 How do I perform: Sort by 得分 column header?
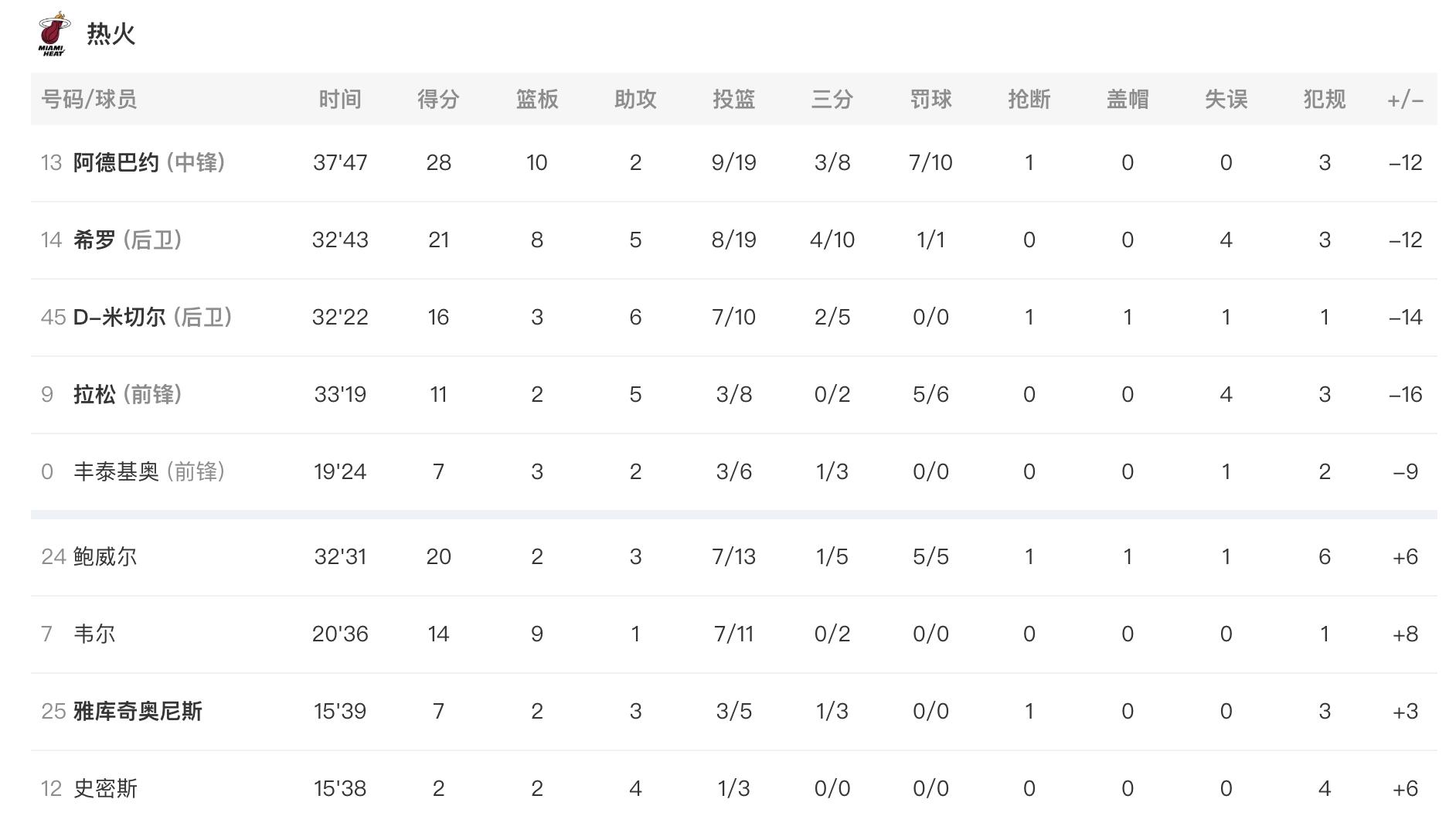(438, 100)
